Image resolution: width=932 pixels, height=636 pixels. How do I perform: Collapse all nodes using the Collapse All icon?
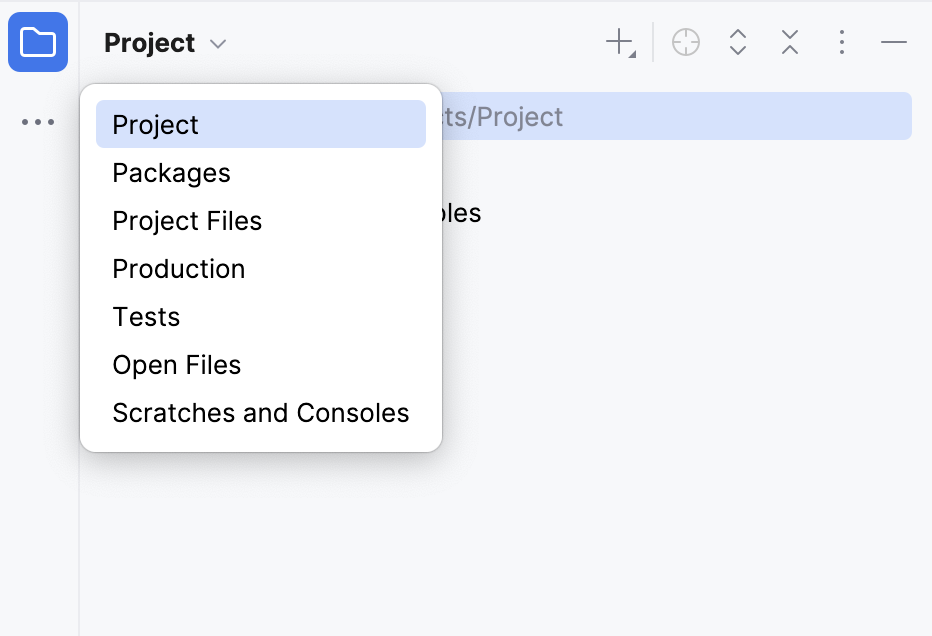[789, 42]
